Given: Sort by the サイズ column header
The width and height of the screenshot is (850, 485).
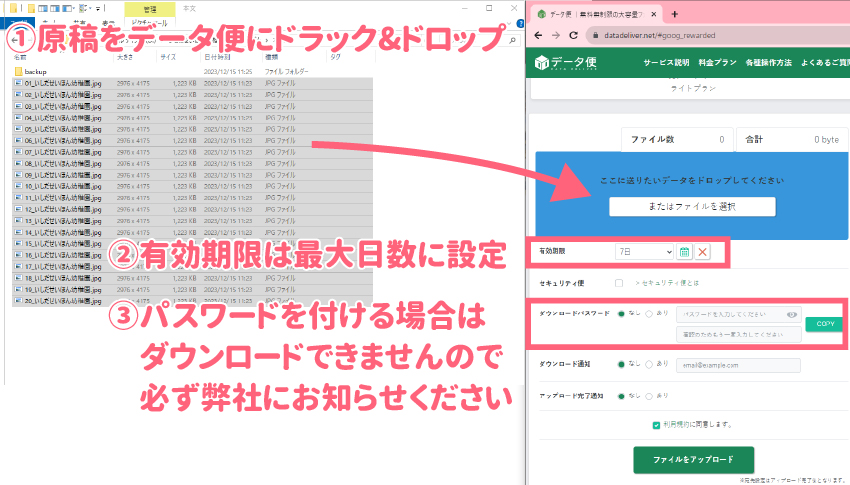Looking at the screenshot, I should click(168, 57).
